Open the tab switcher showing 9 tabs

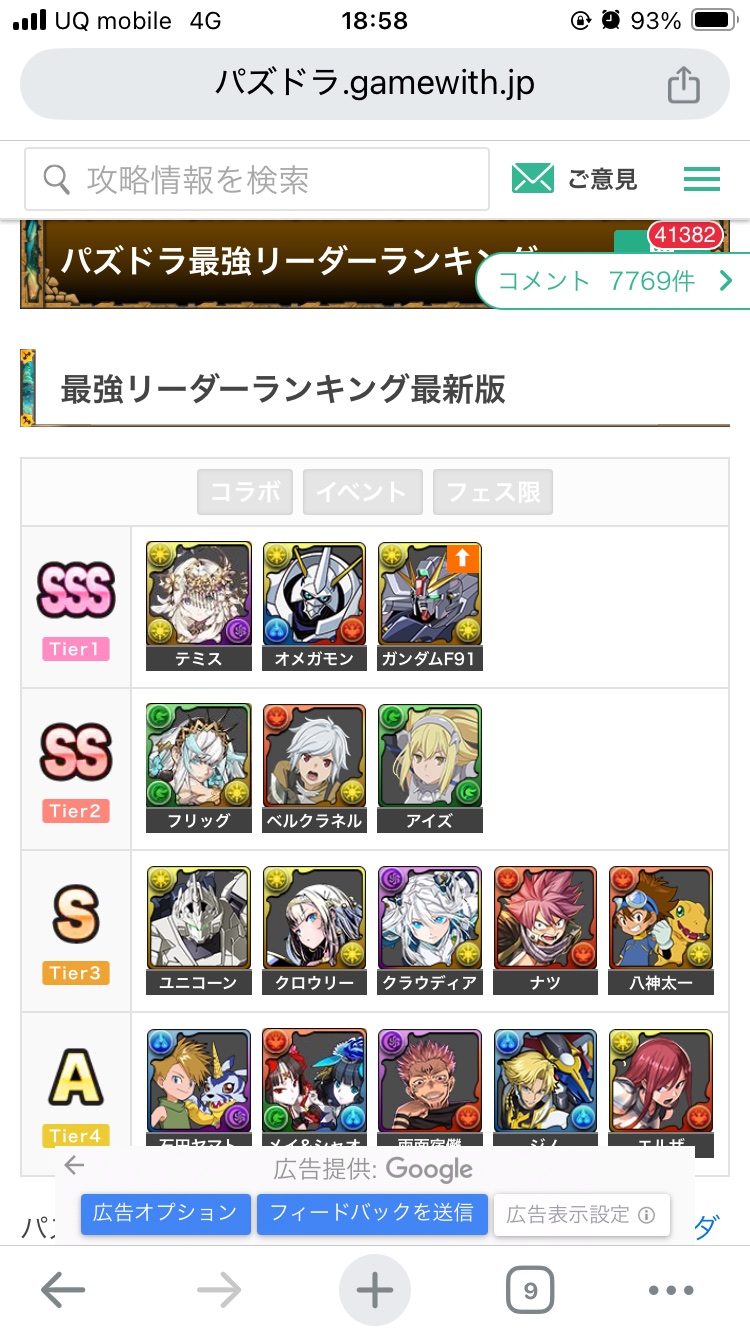click(530, 1291)
